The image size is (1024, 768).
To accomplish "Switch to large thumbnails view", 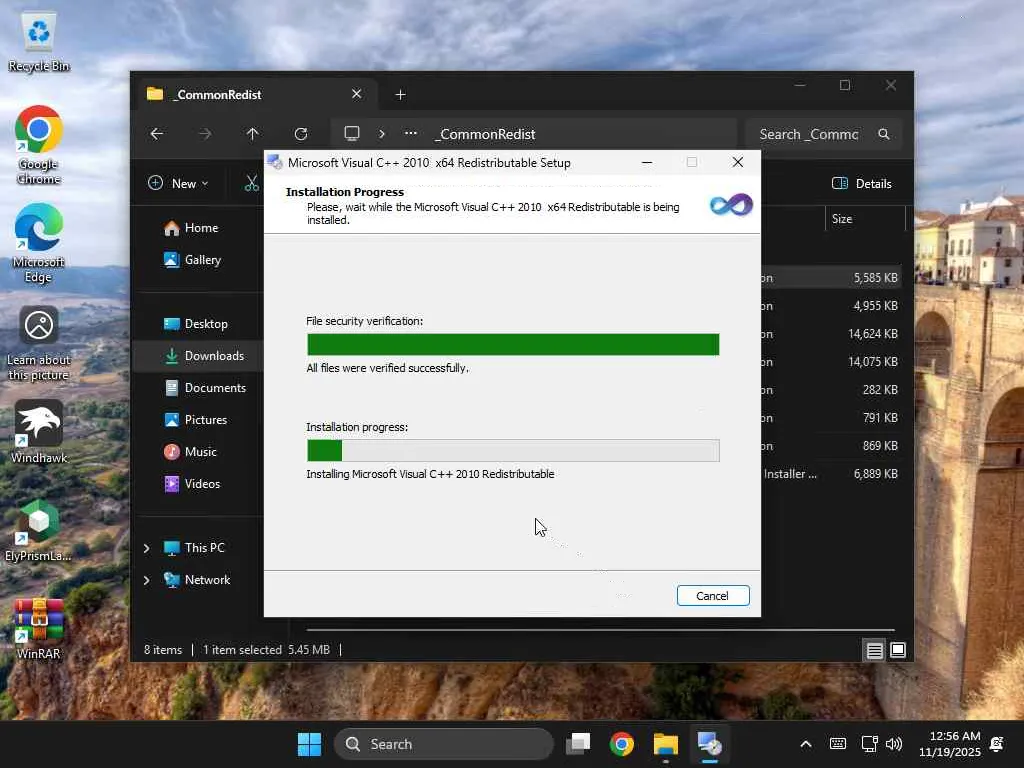I will click(x=898, y=650).
